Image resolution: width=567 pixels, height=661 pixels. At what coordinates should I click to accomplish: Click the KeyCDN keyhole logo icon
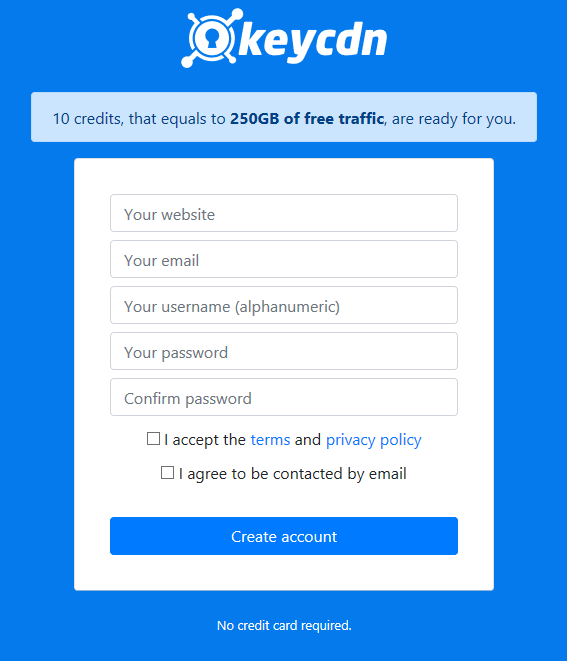click(212, 38)
